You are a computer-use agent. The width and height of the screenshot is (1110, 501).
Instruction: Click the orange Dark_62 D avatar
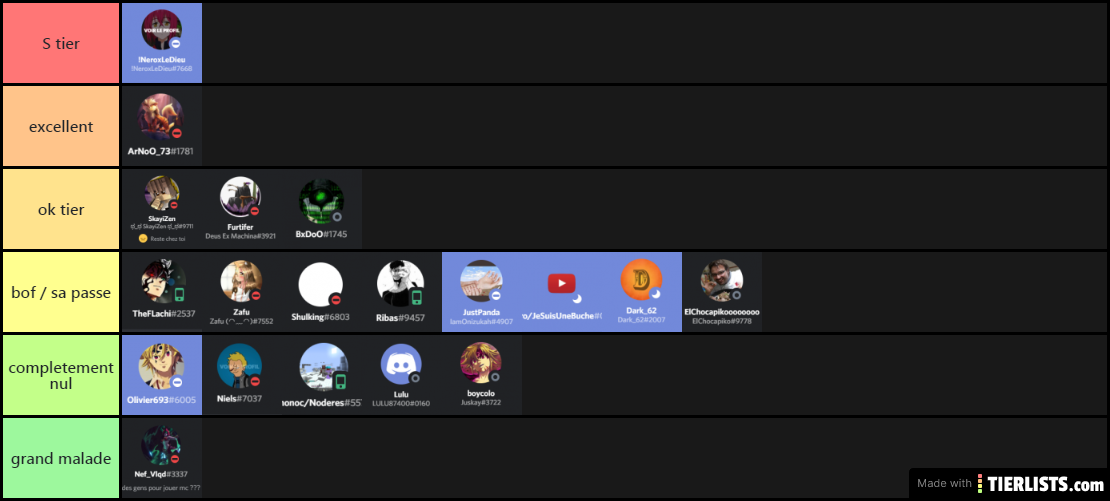641,280
